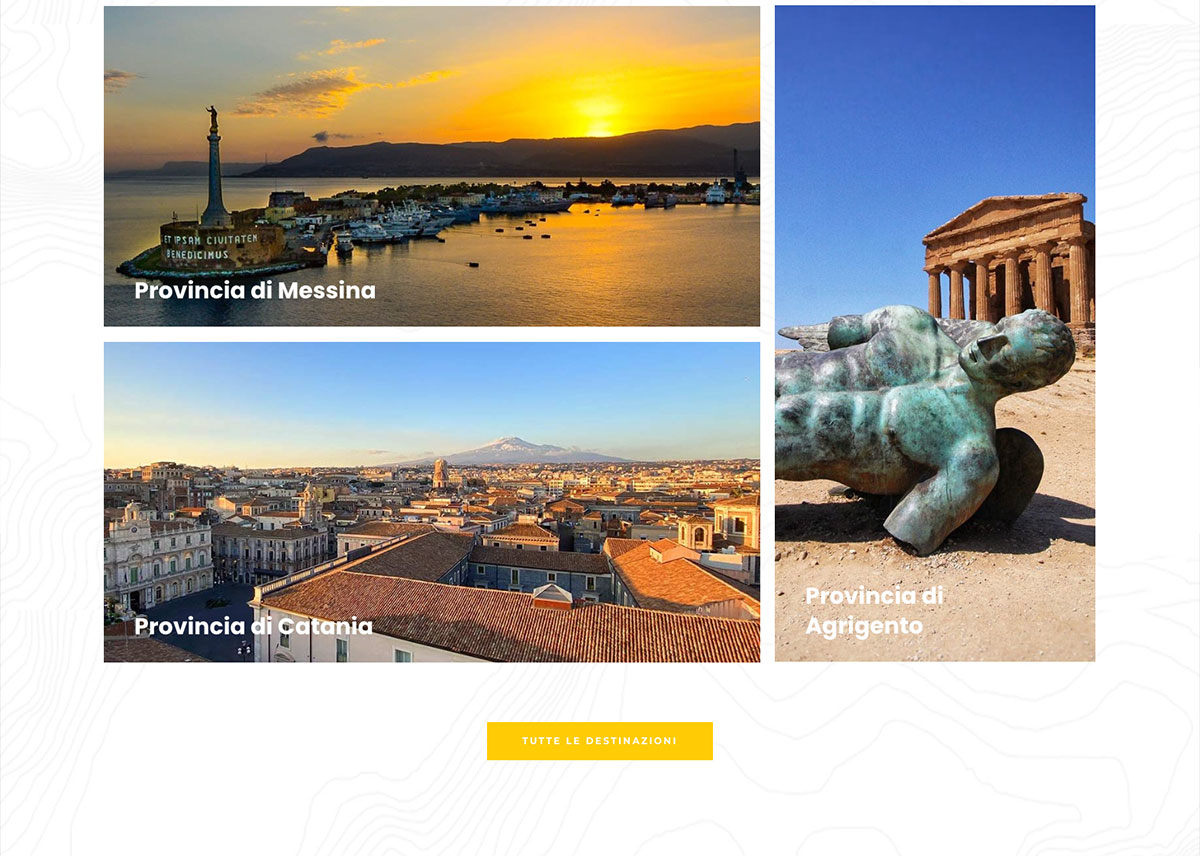Open the Provincia di Catania title link
Image resolution: width=1200 pixels, height=856 pixels.
(x=253, y=627)
